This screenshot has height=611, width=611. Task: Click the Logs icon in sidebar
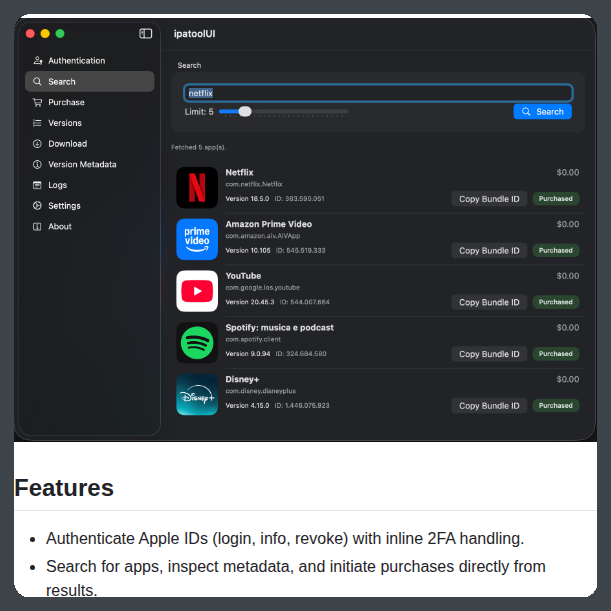[37, 185]
